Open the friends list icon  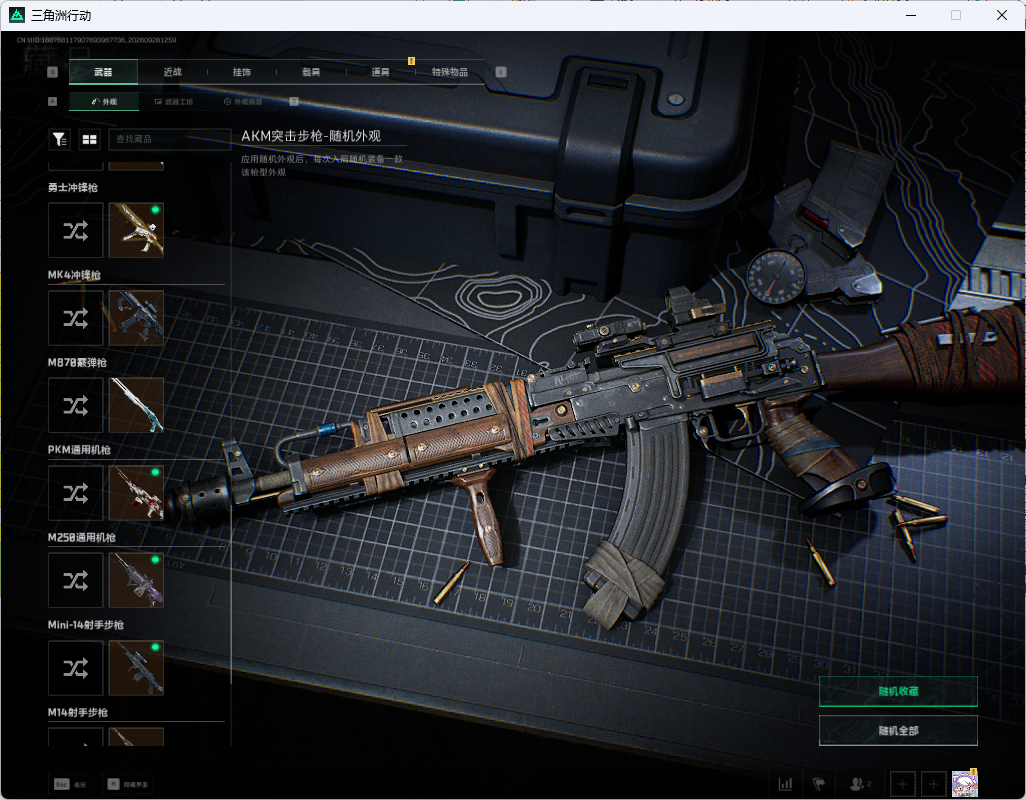coord(860,784)
